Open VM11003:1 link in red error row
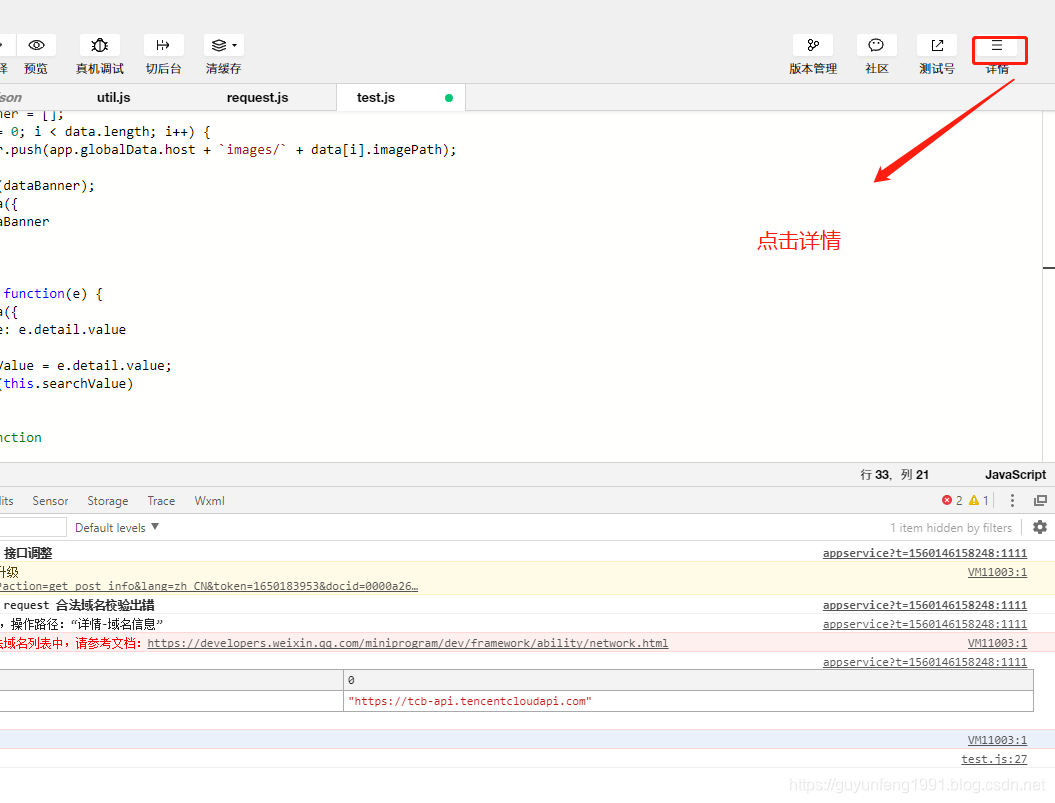This screenshot has height=803, width=1055. [997, 643]
